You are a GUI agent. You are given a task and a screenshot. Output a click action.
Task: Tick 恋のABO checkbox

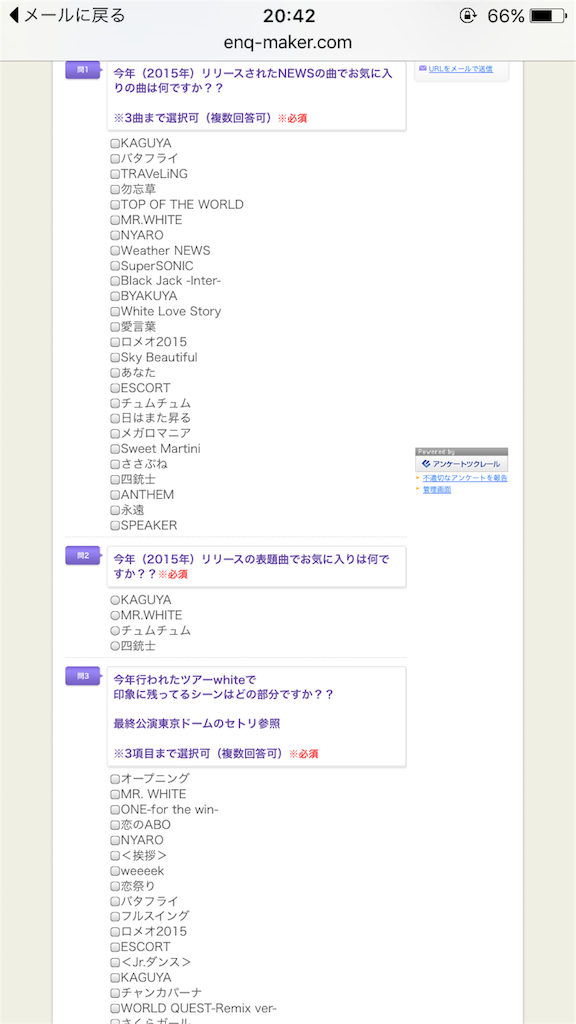(115, 825)
